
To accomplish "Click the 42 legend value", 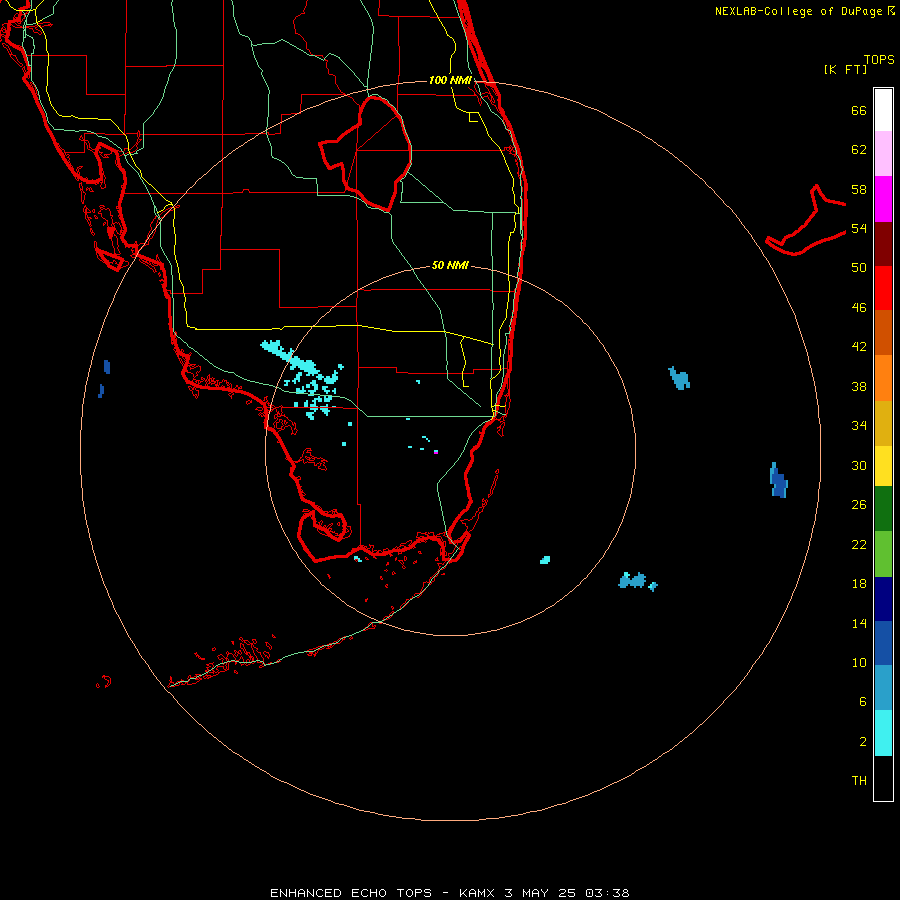I will tap(859, 347).
